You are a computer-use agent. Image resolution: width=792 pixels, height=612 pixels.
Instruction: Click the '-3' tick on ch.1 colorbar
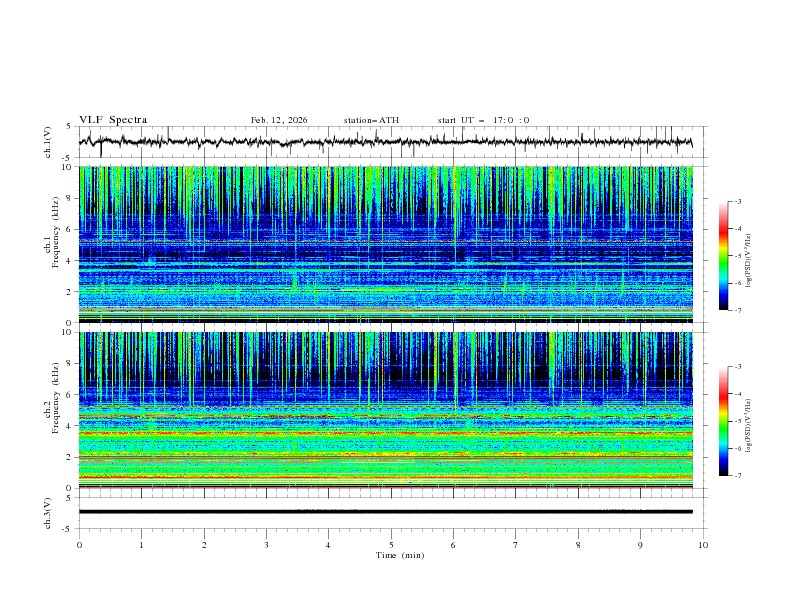pos(738,201)
